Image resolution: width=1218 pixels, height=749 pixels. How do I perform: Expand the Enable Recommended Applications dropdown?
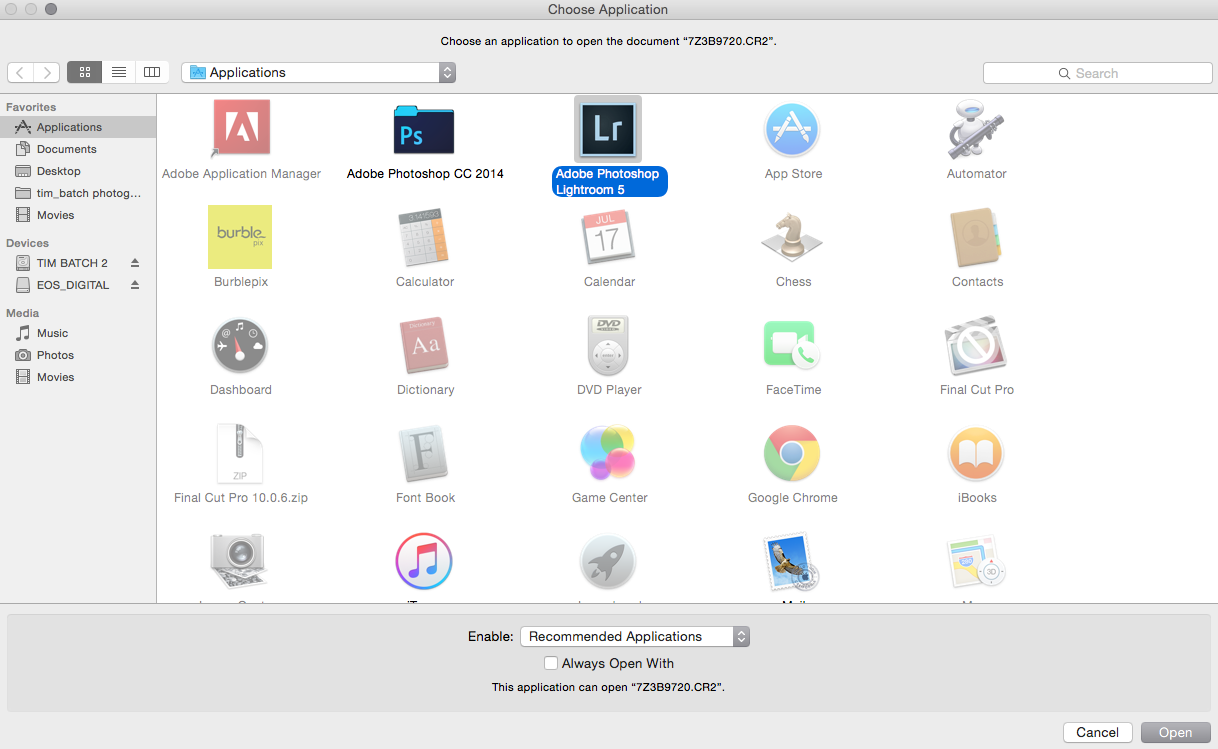tap(635, 636)
